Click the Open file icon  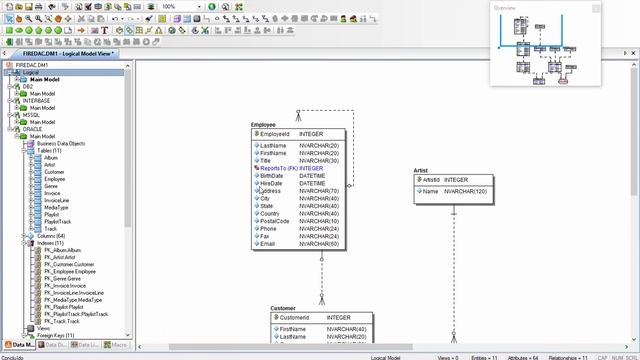(19, 7)
